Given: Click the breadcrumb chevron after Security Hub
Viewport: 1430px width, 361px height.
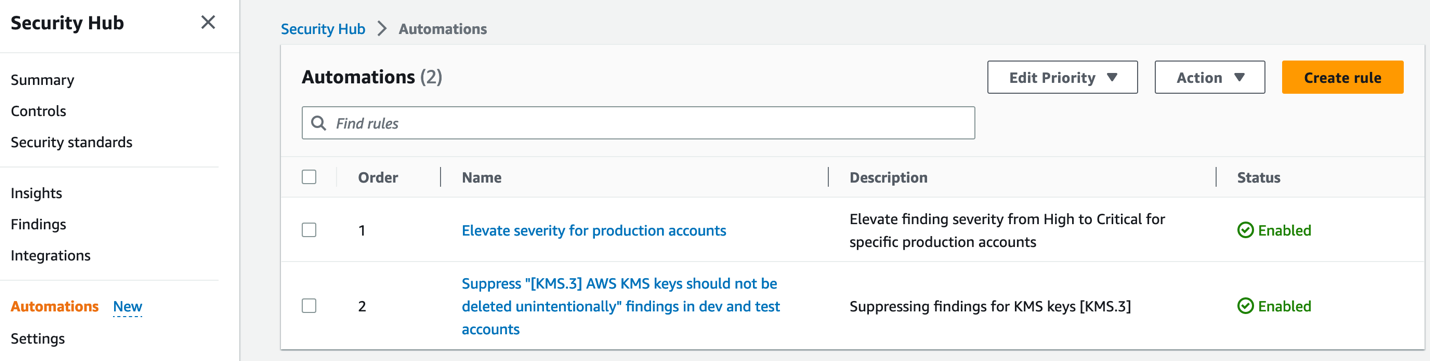Looking at the screenshot, I should [x=382, y=29].
